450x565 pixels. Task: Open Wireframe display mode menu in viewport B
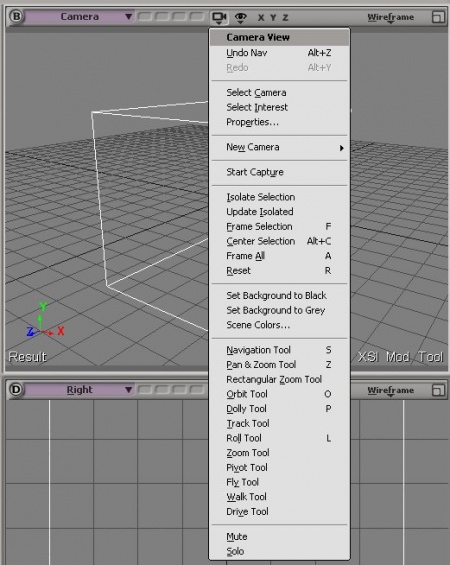[391, 17]
